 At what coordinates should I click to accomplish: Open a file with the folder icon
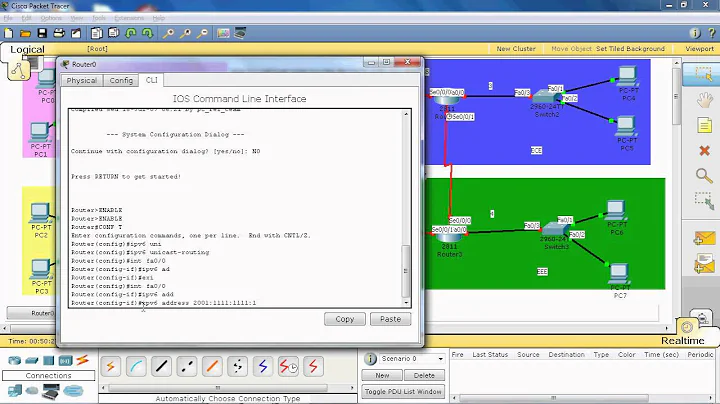click(25, 33)
